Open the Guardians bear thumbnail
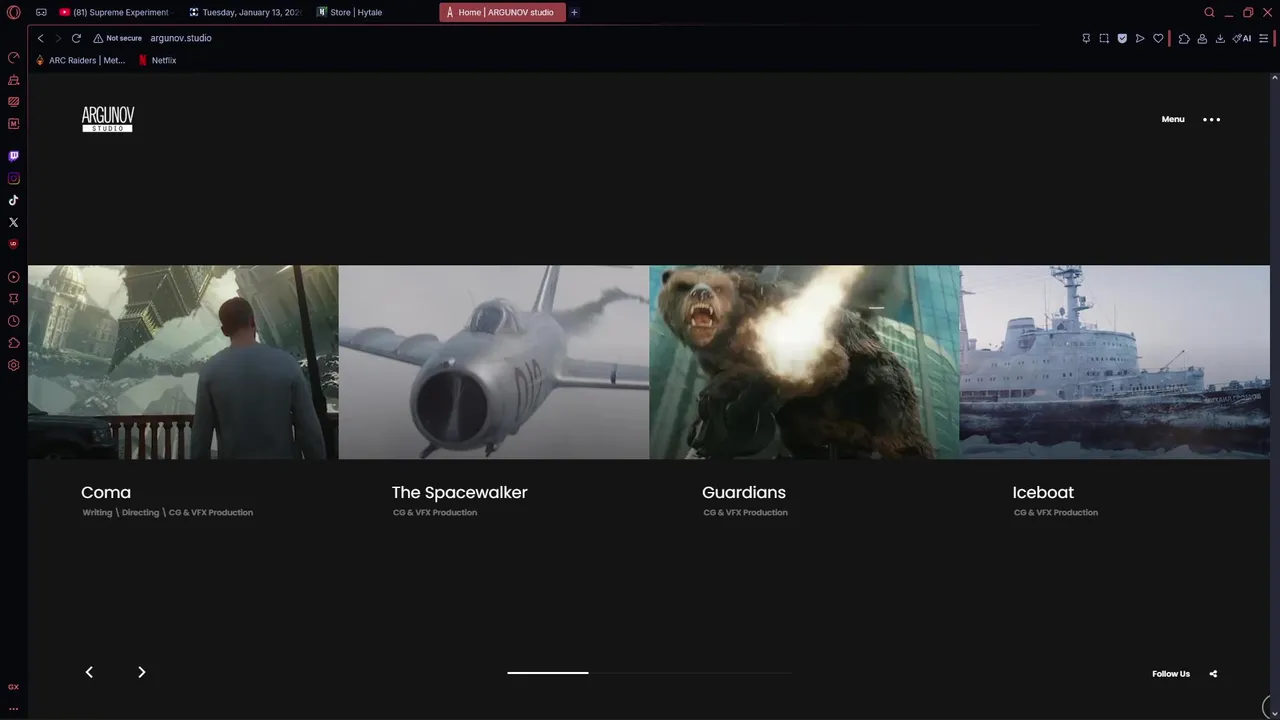The width and height of the screenshot is (1280, 720). click(x=804, y=362)
